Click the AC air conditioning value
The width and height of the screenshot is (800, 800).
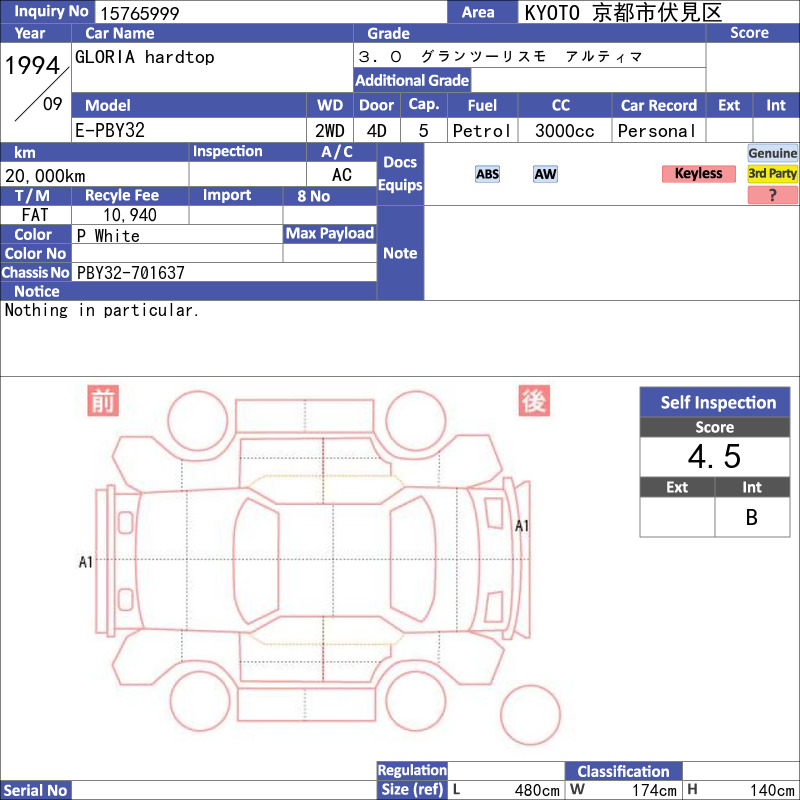341,175
